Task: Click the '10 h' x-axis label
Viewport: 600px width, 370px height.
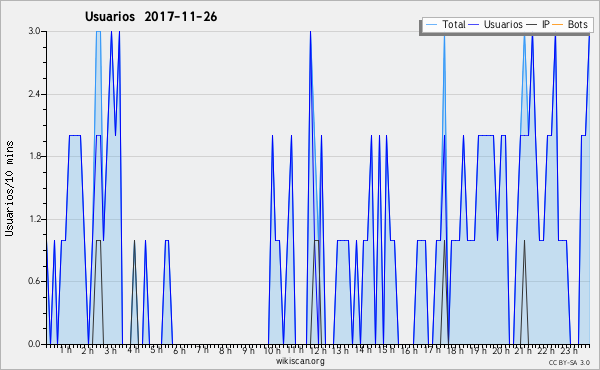Action: 272,351
